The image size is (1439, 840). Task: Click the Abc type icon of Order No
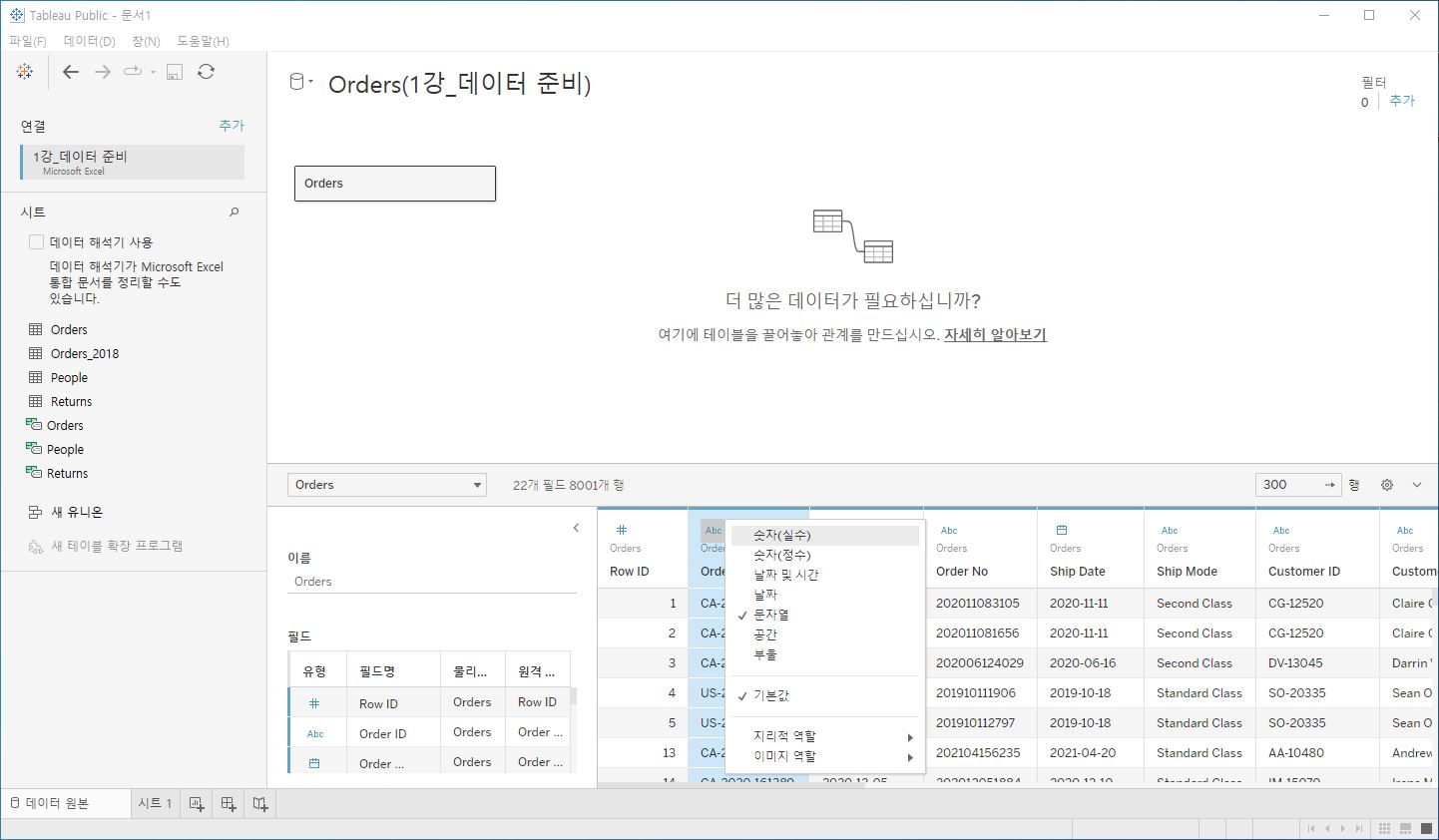(949, 530)
